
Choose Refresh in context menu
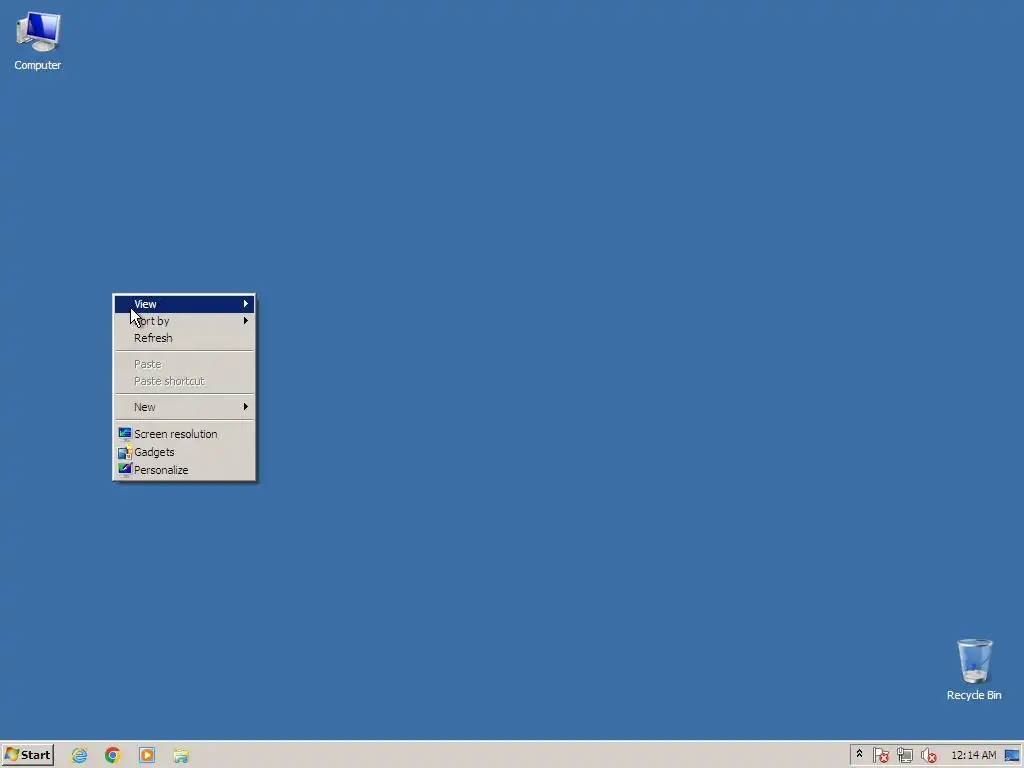coord(184,338)
